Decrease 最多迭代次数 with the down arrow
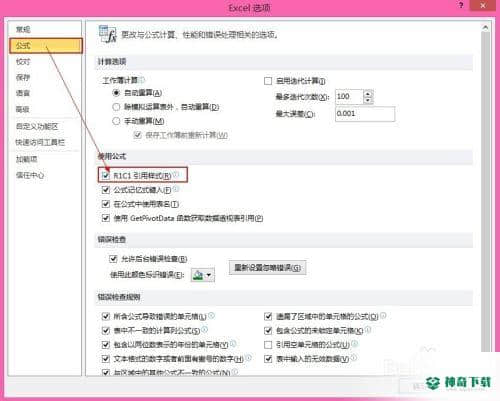 (368, 100)
